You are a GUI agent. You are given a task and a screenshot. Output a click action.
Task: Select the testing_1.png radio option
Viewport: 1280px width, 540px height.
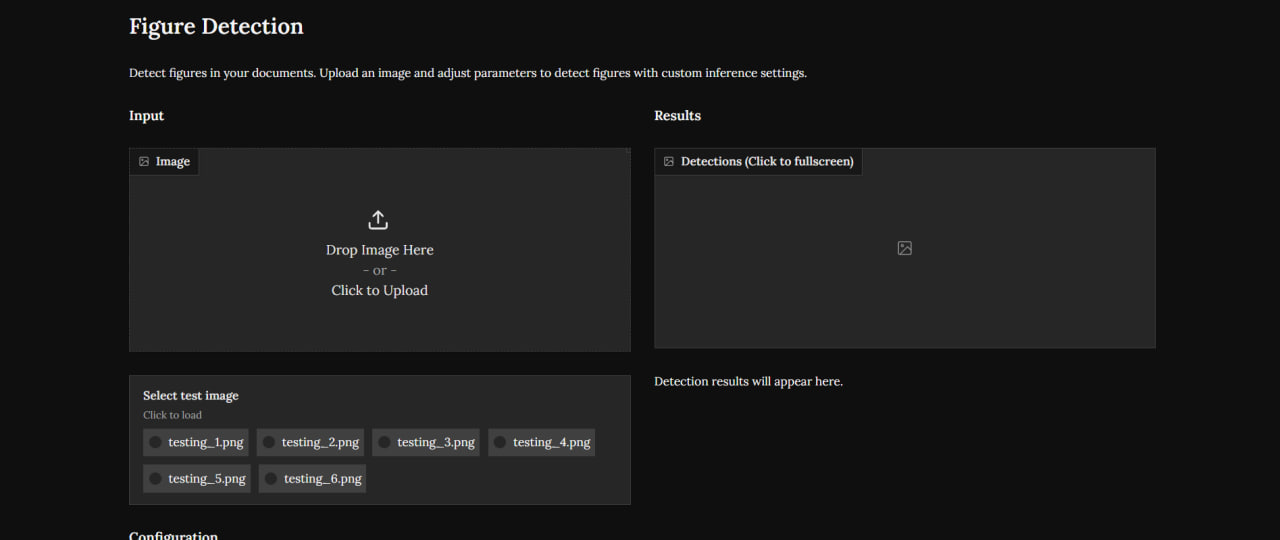pos(196,442)
